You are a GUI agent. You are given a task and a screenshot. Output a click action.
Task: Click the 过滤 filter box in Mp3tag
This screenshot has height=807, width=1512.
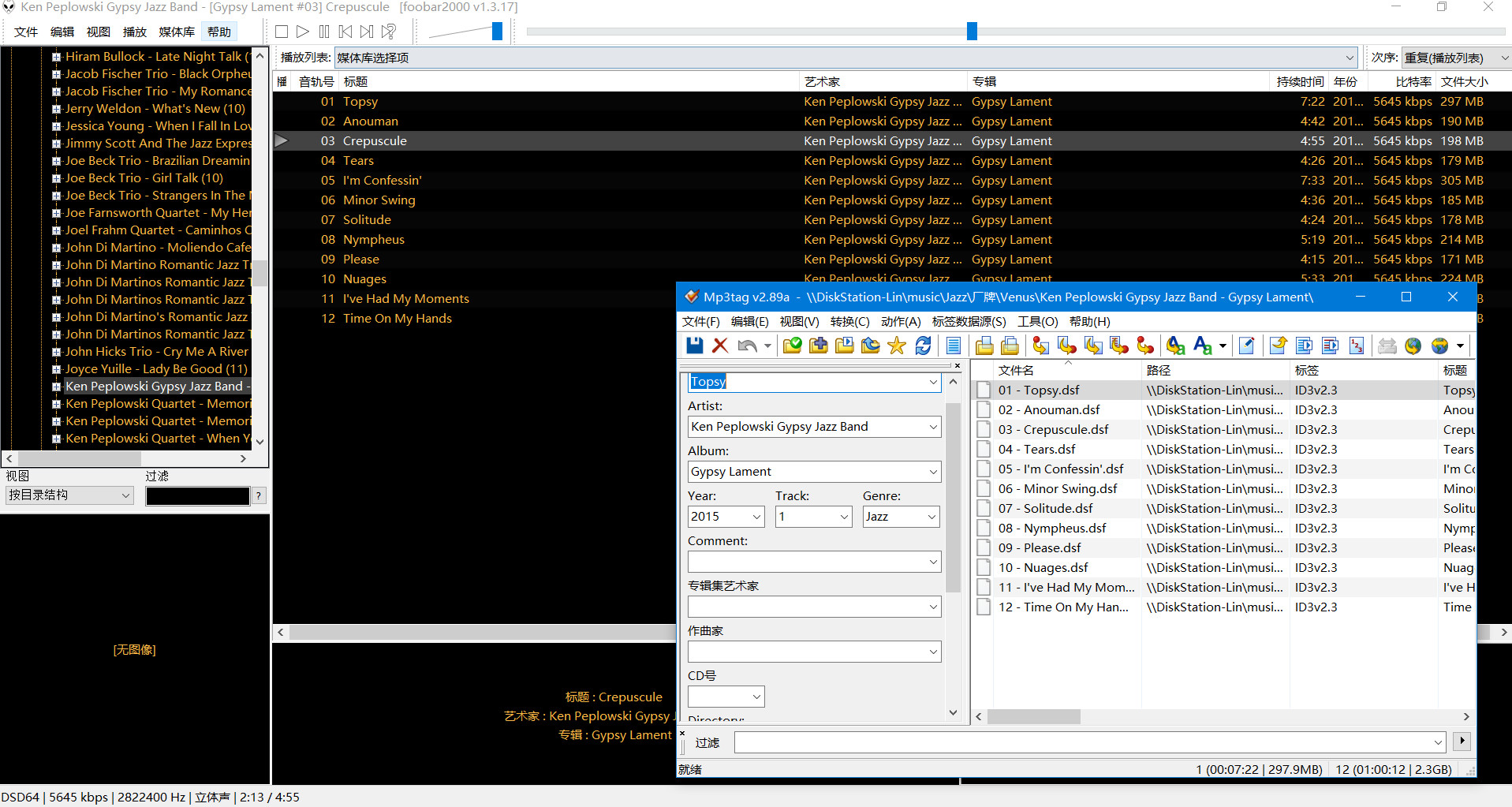click(1089, 742)
